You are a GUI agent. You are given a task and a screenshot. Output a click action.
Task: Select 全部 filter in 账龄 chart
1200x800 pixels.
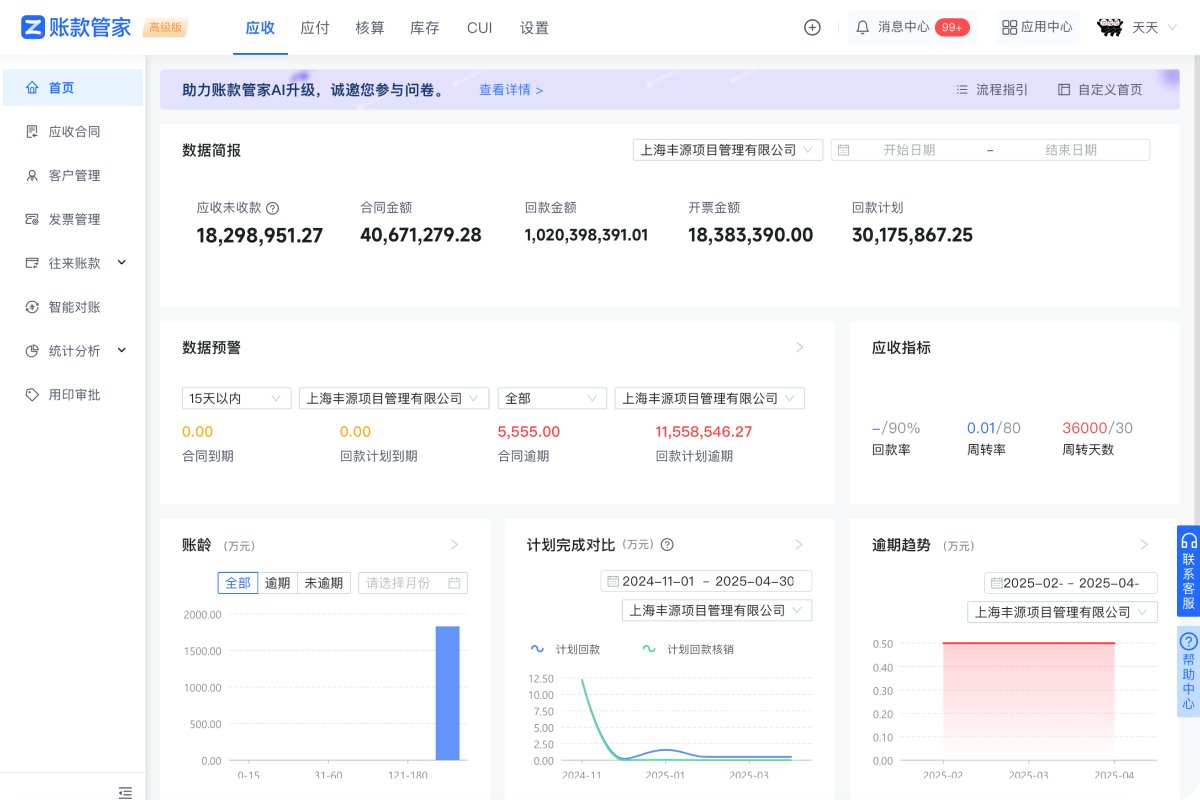[238, 583]
